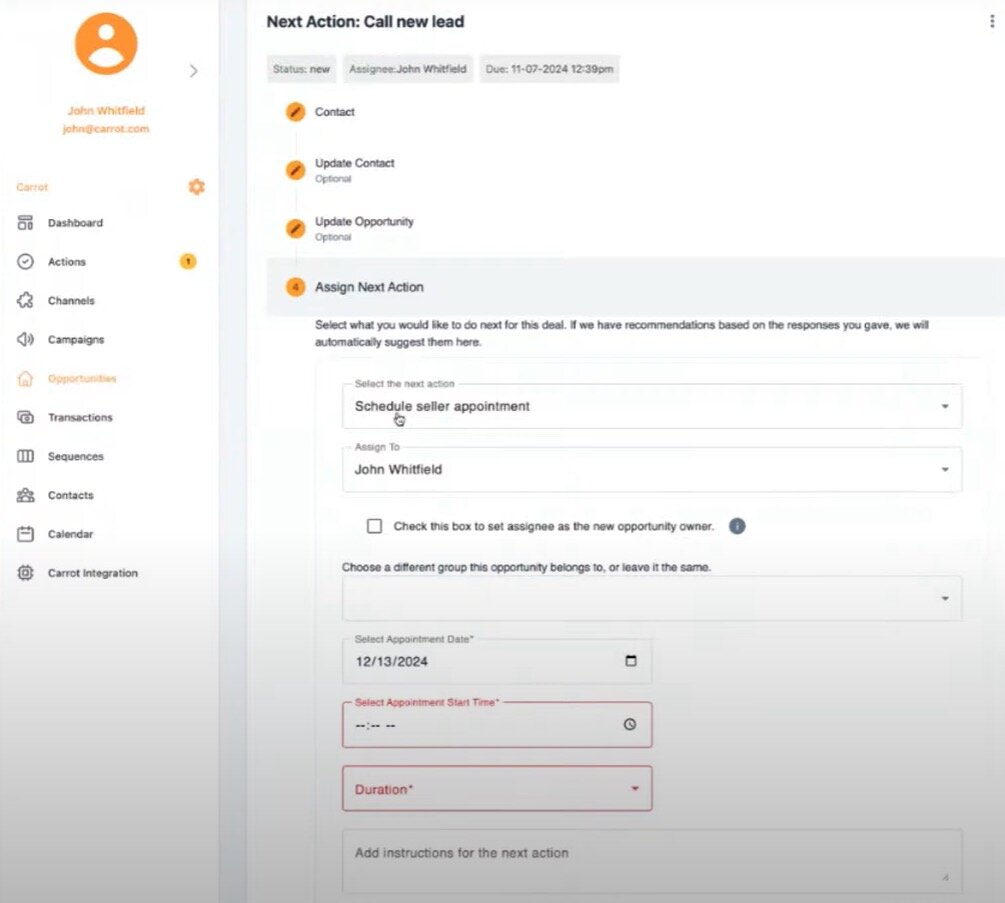
Task: Click the Carrot Integration icon
Action: coord(25,573)
